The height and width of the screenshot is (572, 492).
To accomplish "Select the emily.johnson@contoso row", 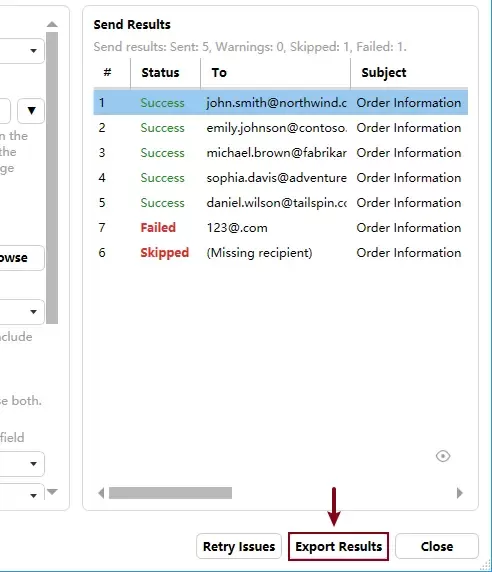I will (280, 128).
